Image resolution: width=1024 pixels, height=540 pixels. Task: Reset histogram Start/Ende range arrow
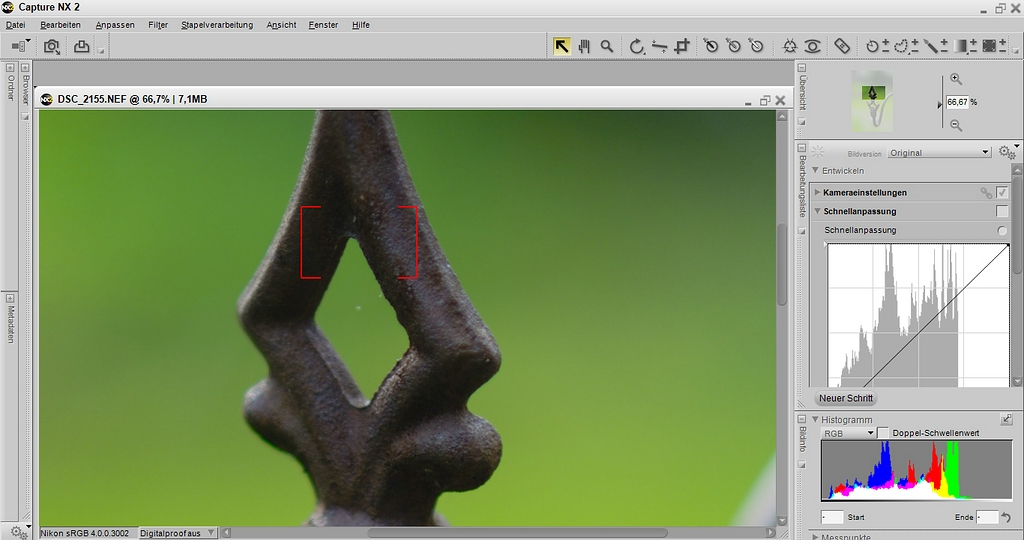coord(1006,517)
